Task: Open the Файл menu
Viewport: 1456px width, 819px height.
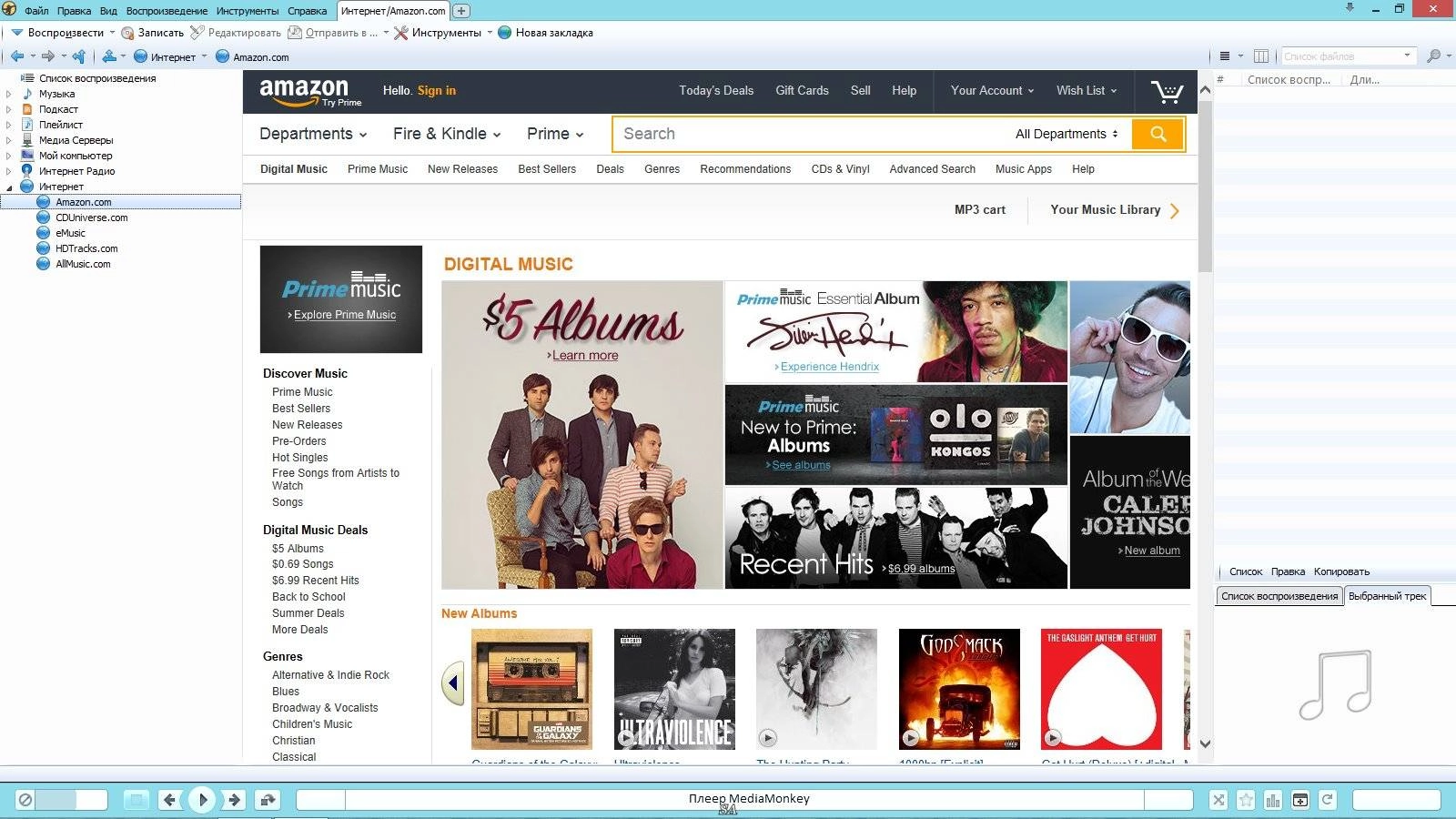Action: point(36,11)
